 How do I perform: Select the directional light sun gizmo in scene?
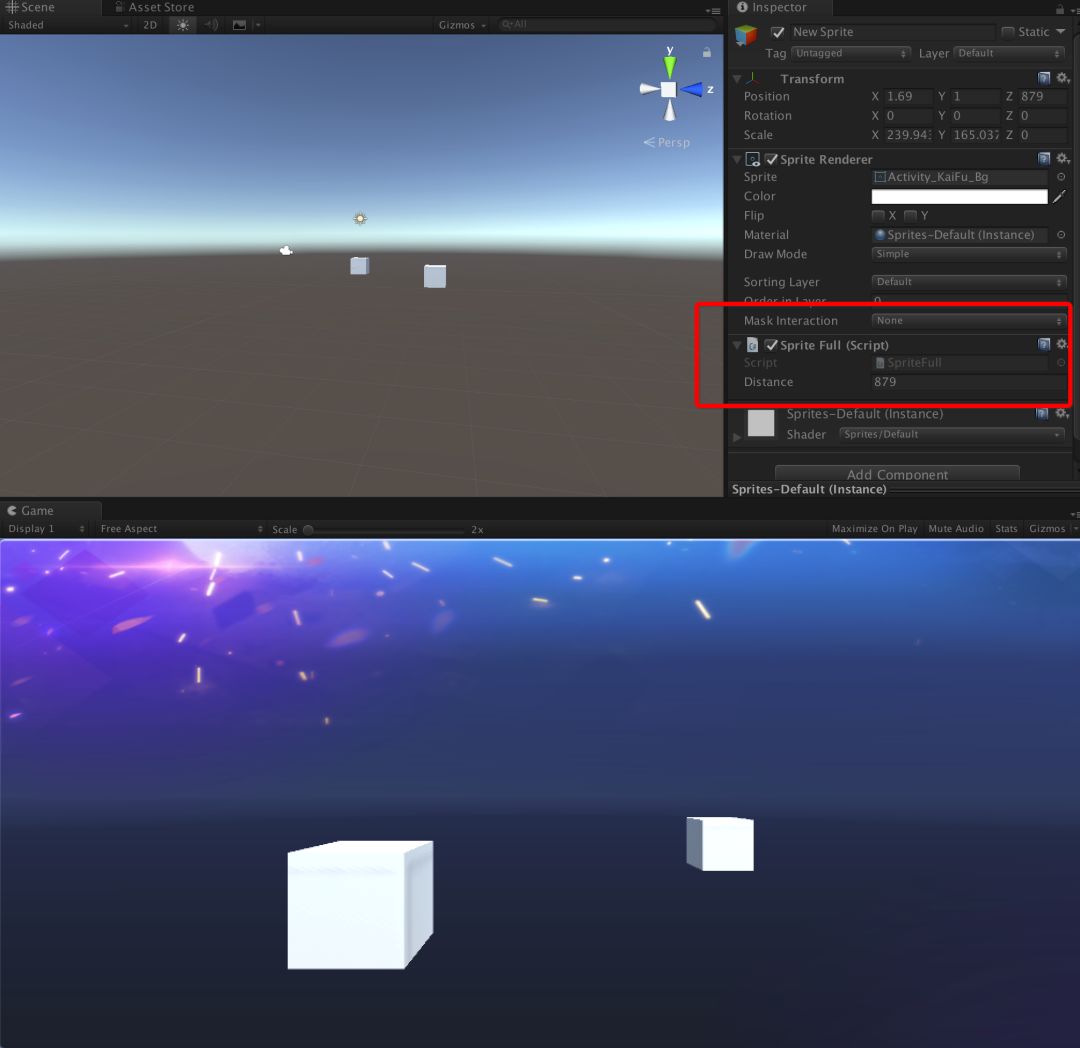pos(360,219)
